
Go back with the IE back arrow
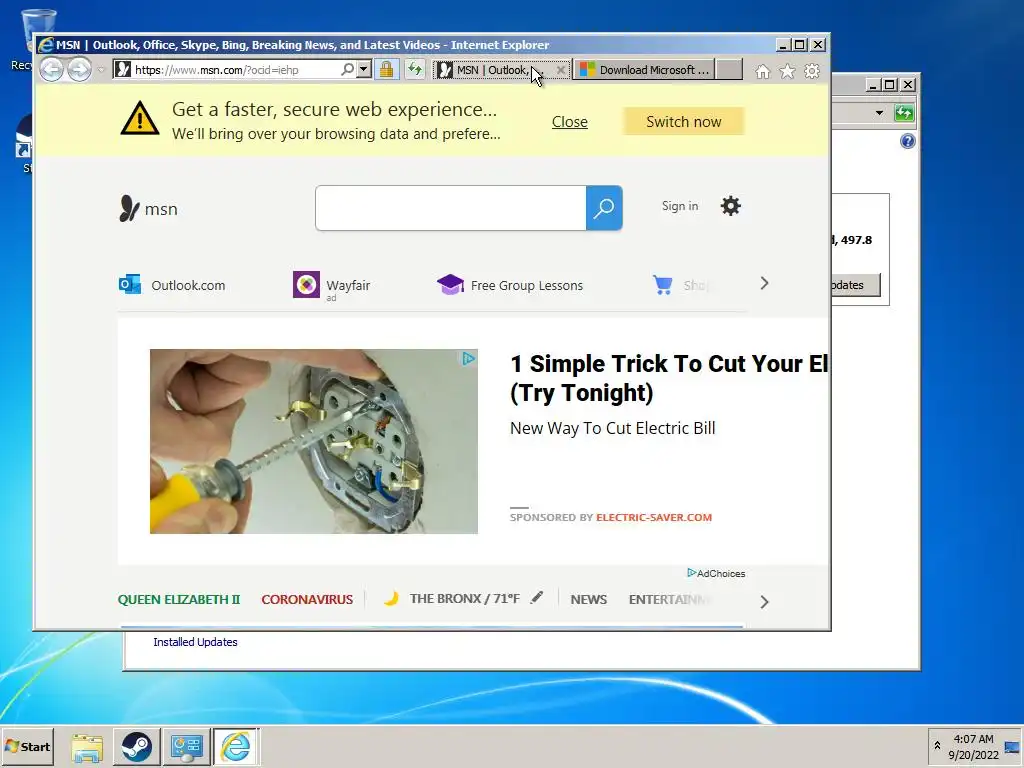52,69
